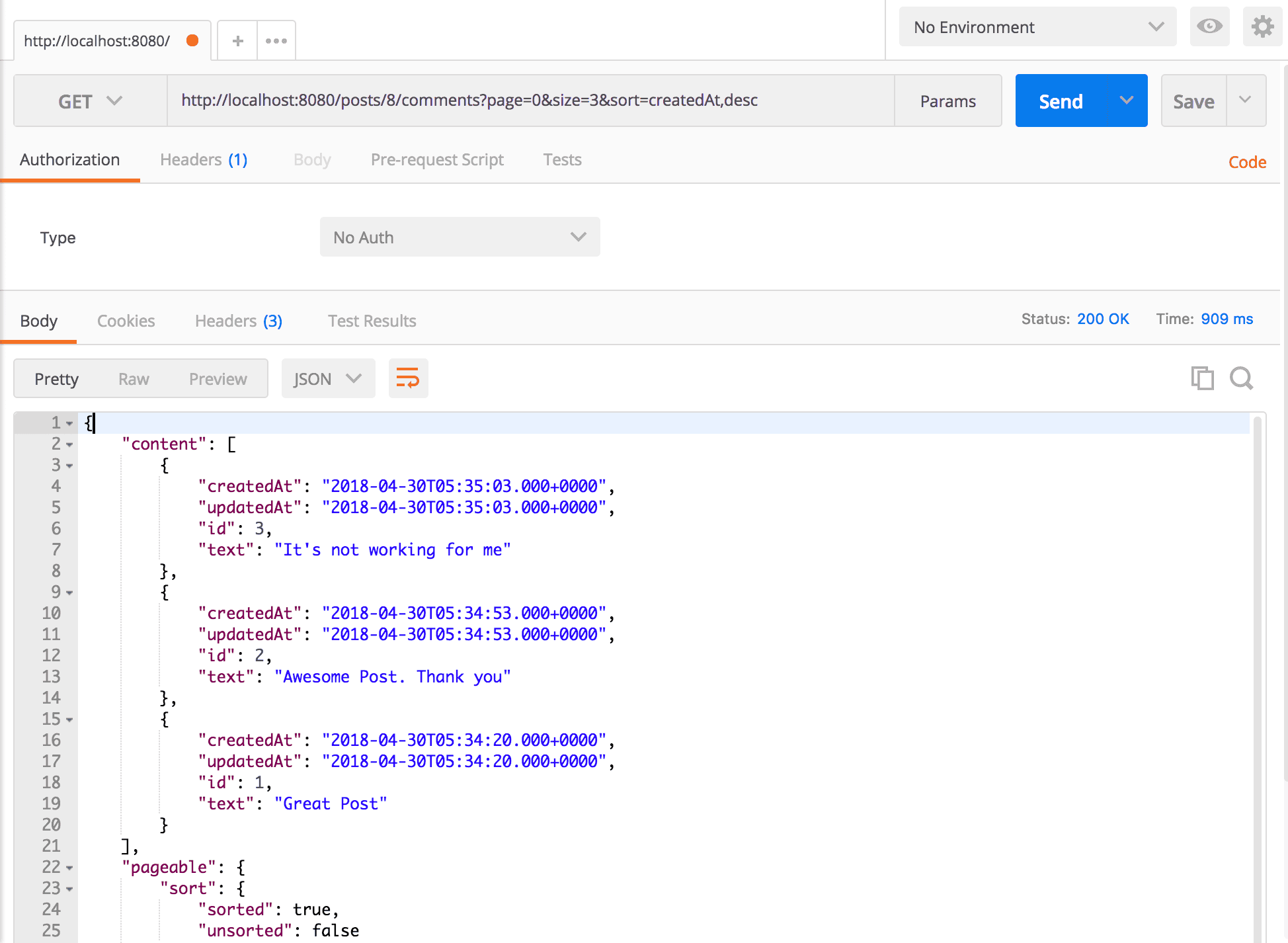
Task: Click the Search response body icon
Action: (1240, 379)
